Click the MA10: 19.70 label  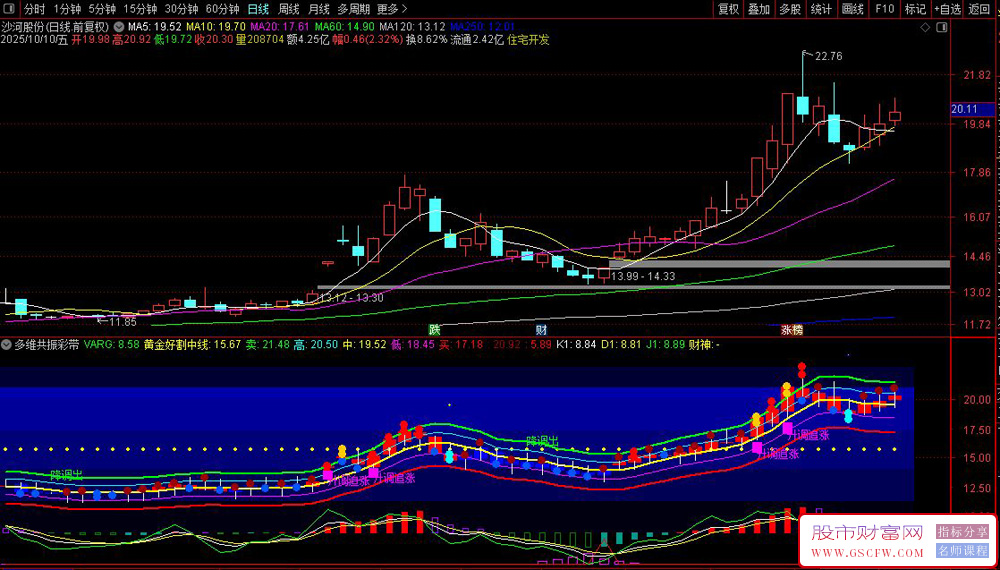(216, 27)
